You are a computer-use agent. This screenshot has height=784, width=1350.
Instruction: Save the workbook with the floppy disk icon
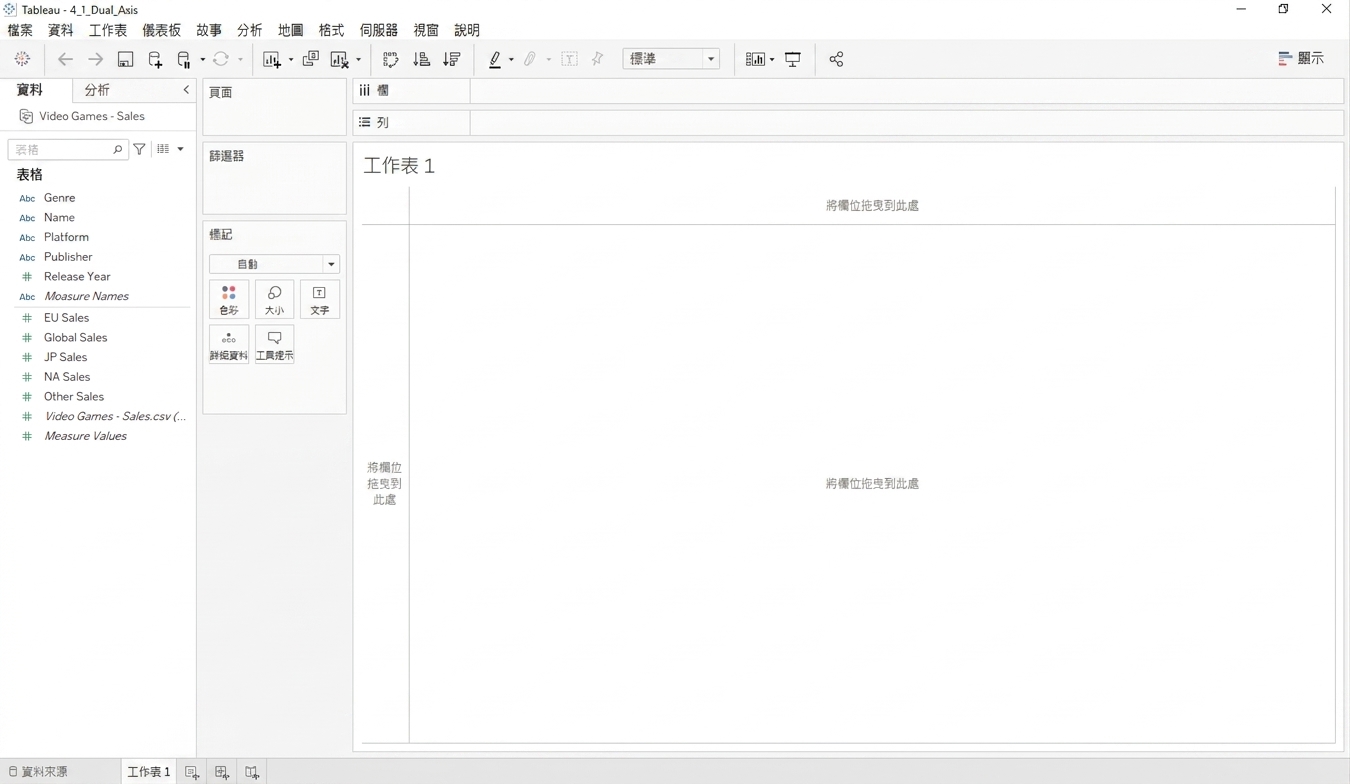pos(125,60)
